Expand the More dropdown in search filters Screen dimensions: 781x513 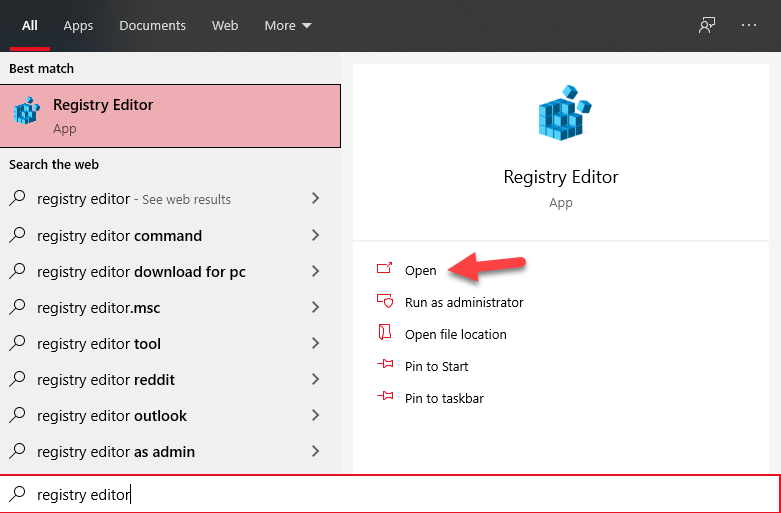(288, 25)
